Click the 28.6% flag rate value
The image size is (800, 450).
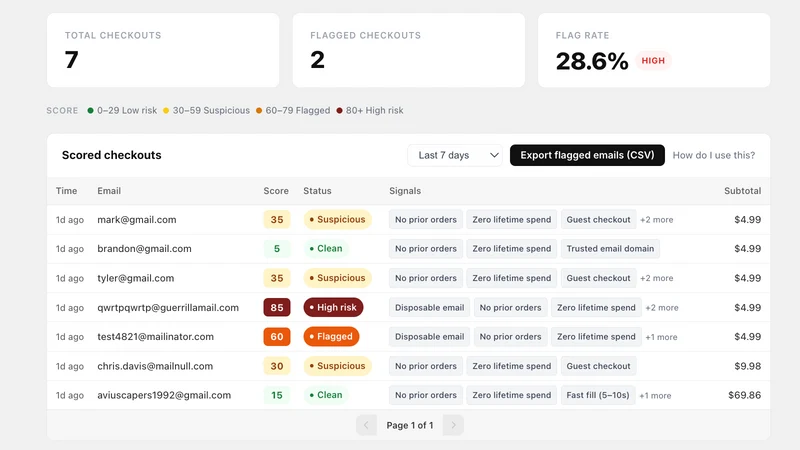tap(592, 61)
